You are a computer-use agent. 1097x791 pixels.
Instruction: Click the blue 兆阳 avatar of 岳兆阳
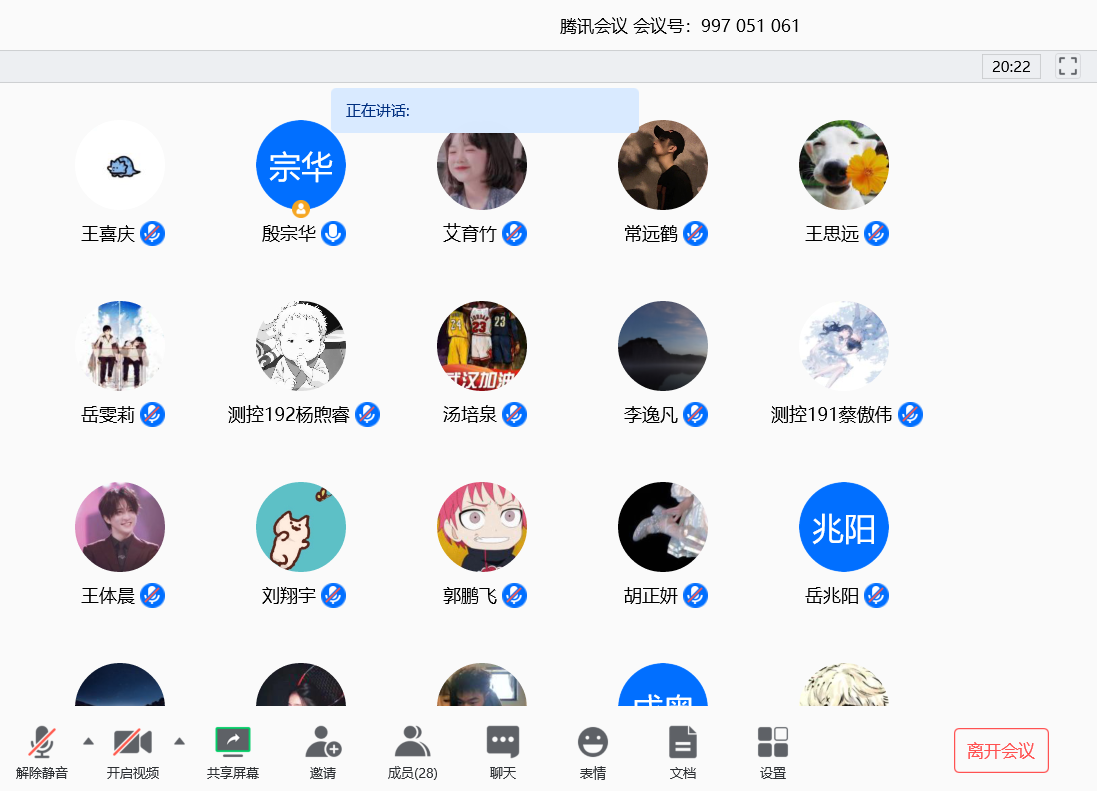pyautogui.click(x=844, y=527)
